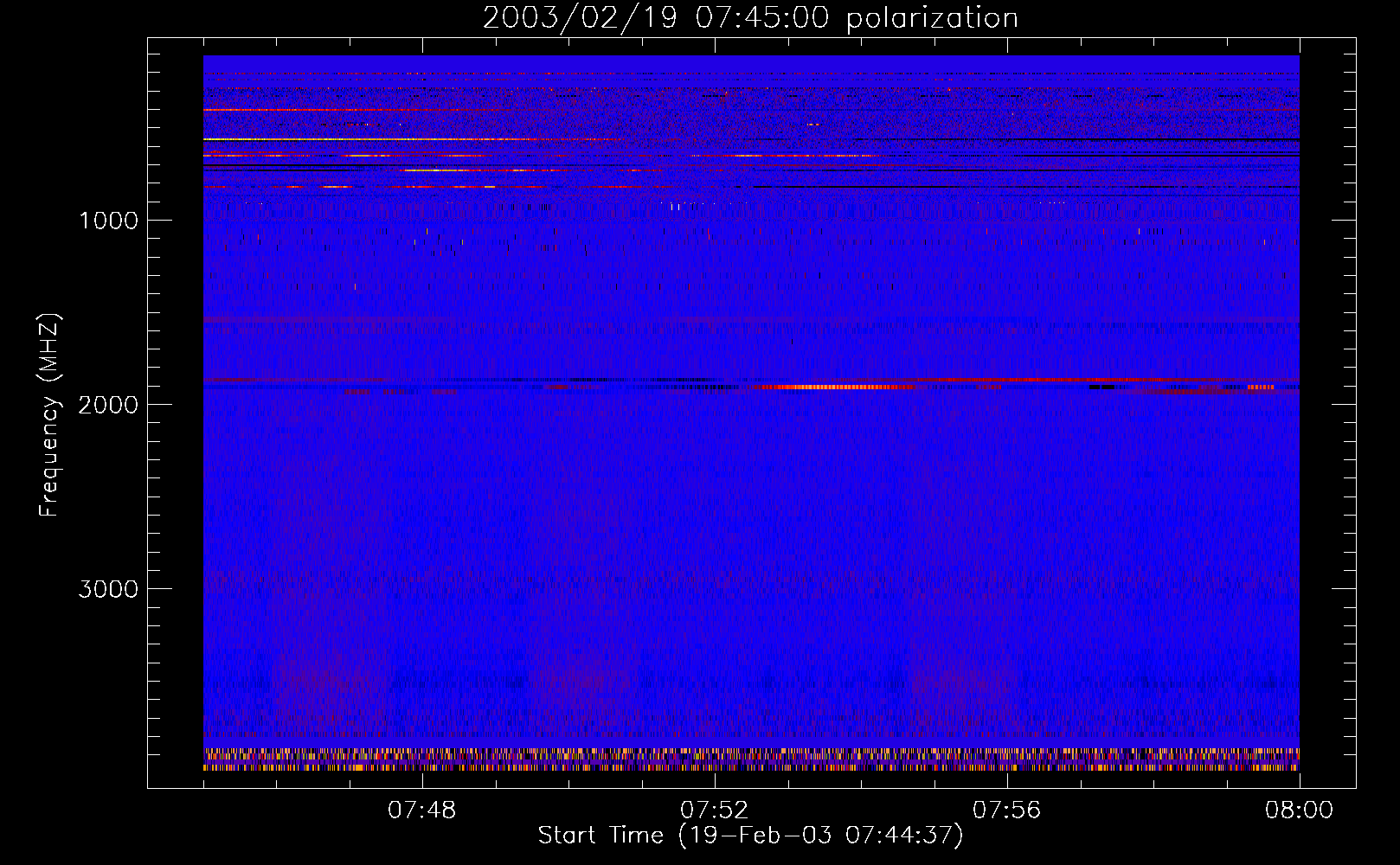Click the 07:56 time tick label
The image size is (1400, 865).
click(x=1007, y=811)
